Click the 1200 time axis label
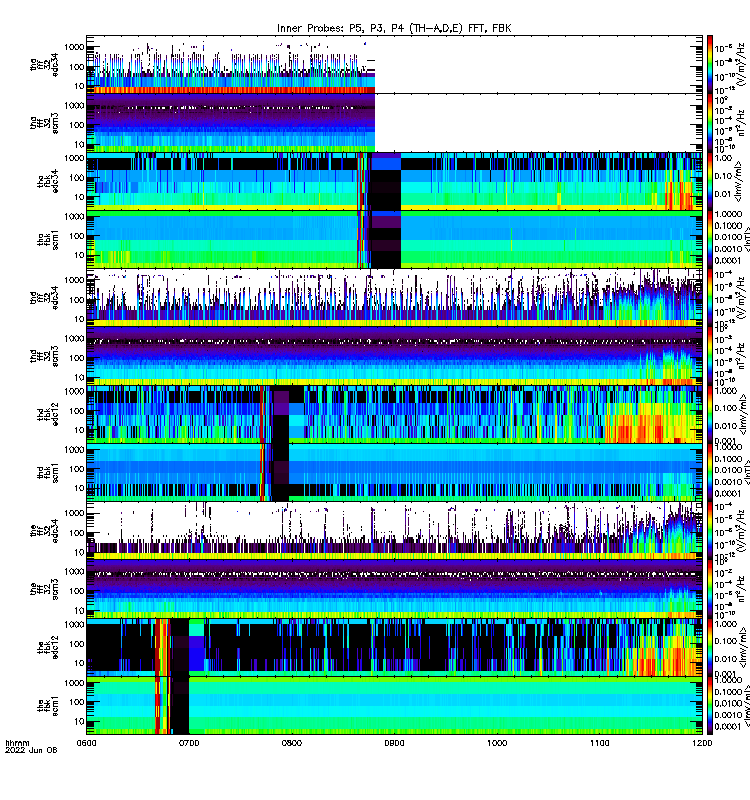Viewport: 750px width, 800px height. 702,743
